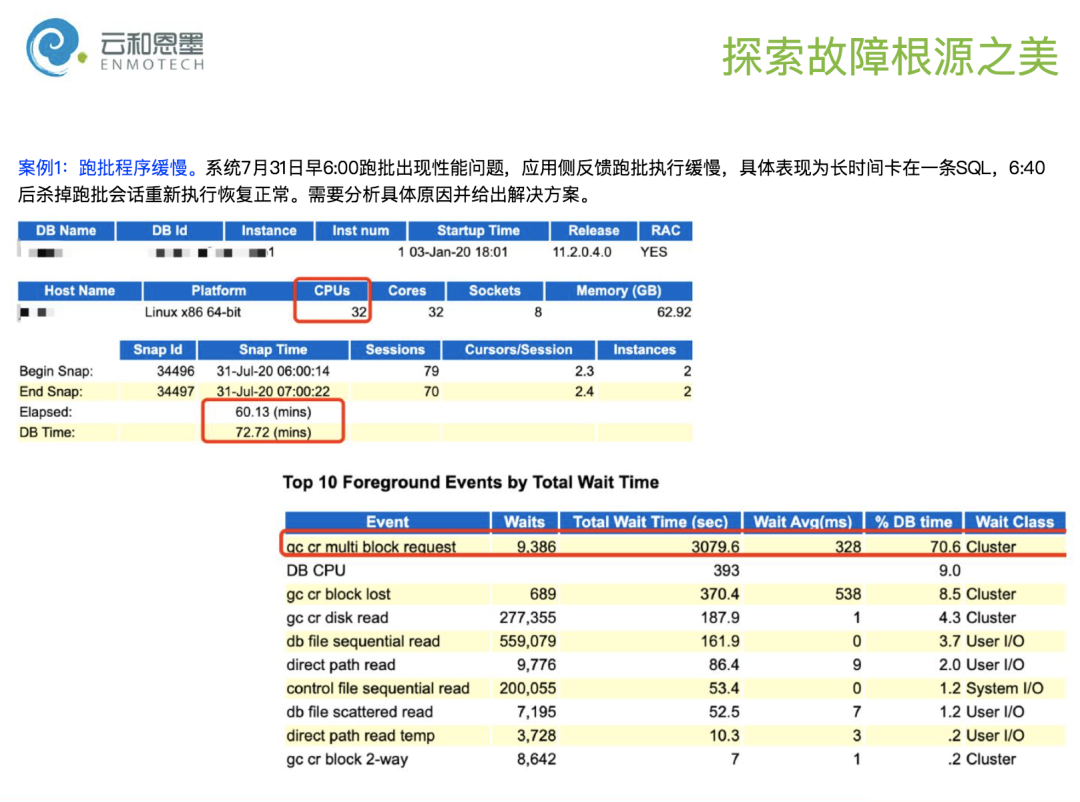
Task: Click the DB Time value 72.72 (mins)
Action: (x=273, y=433)
